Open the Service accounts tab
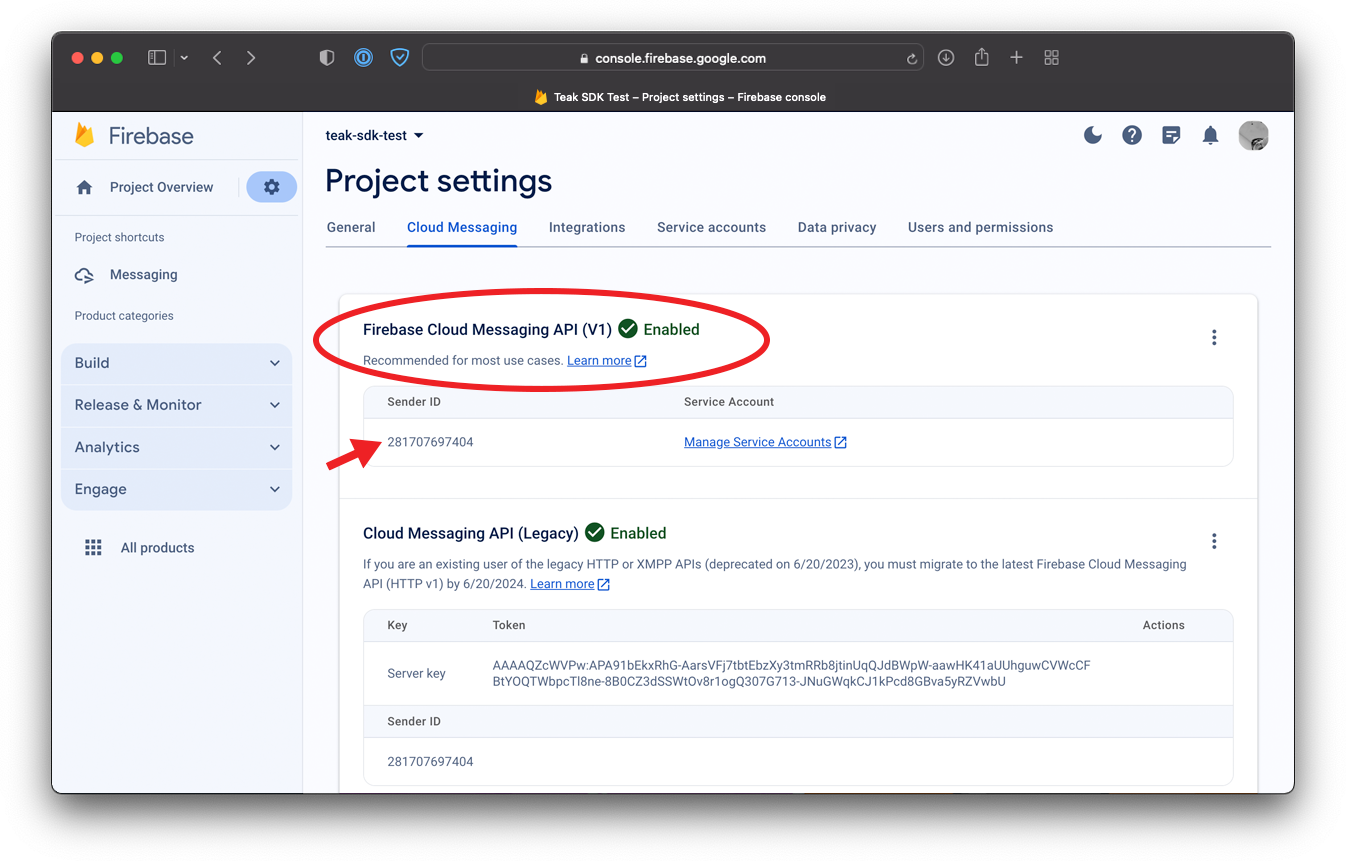The width and height of the screenshot is (1346, 861). 711,227
